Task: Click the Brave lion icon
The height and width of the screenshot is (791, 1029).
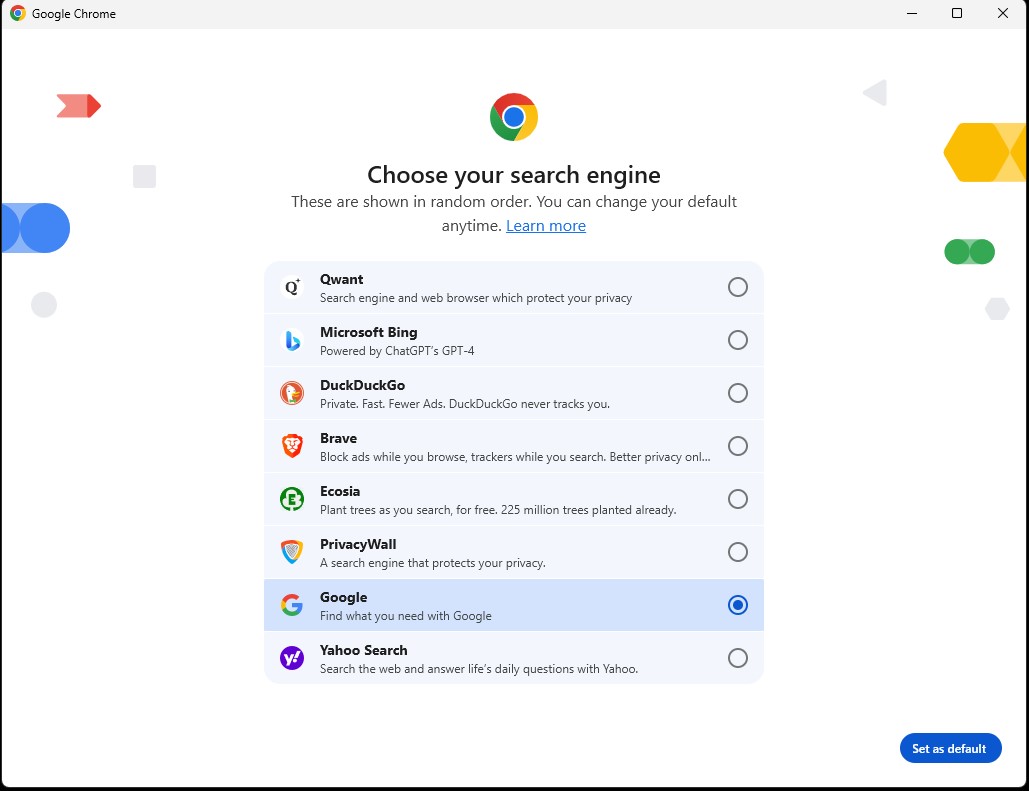Action: (291, 446)
